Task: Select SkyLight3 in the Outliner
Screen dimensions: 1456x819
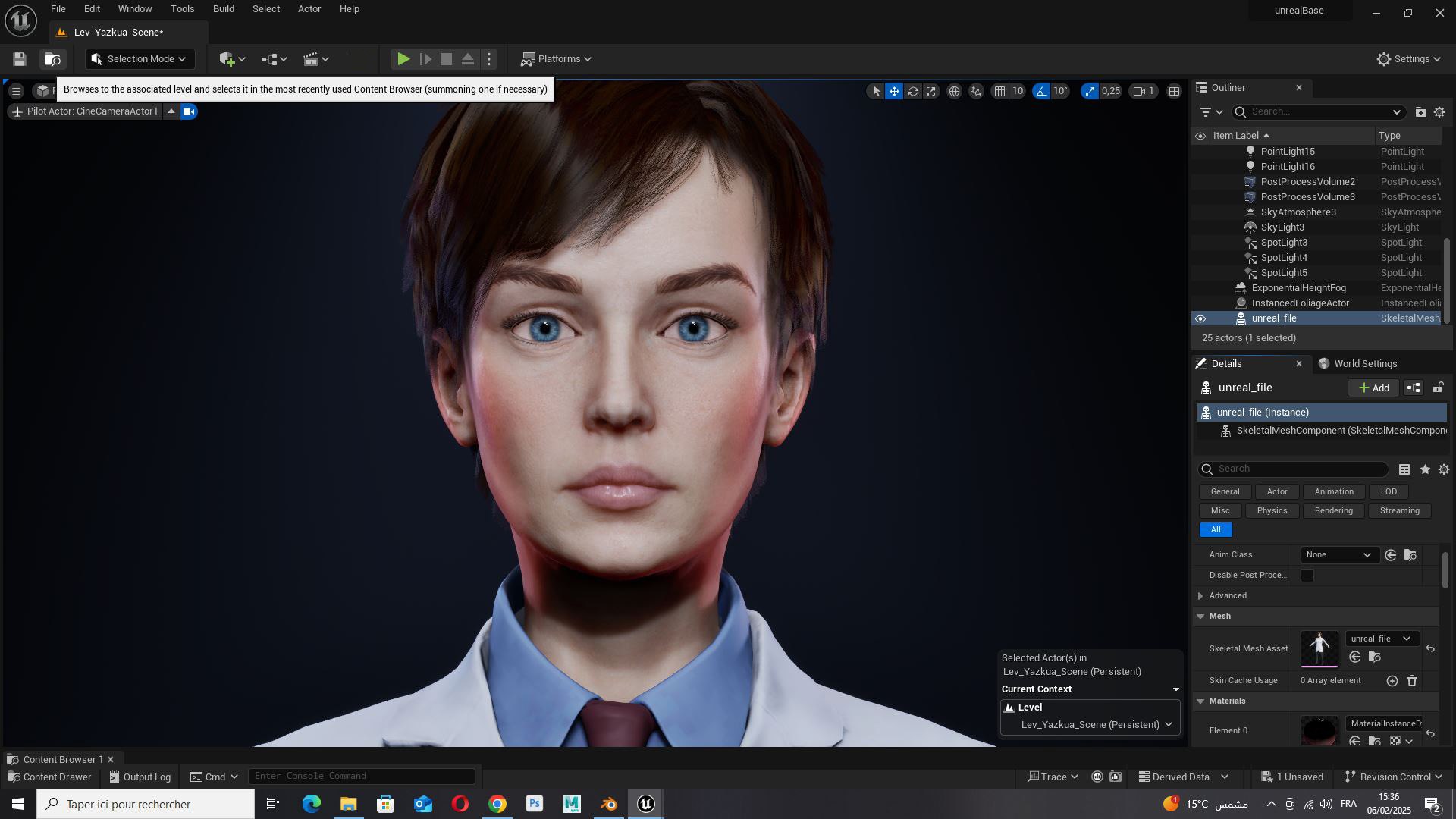Action: 1282,227
